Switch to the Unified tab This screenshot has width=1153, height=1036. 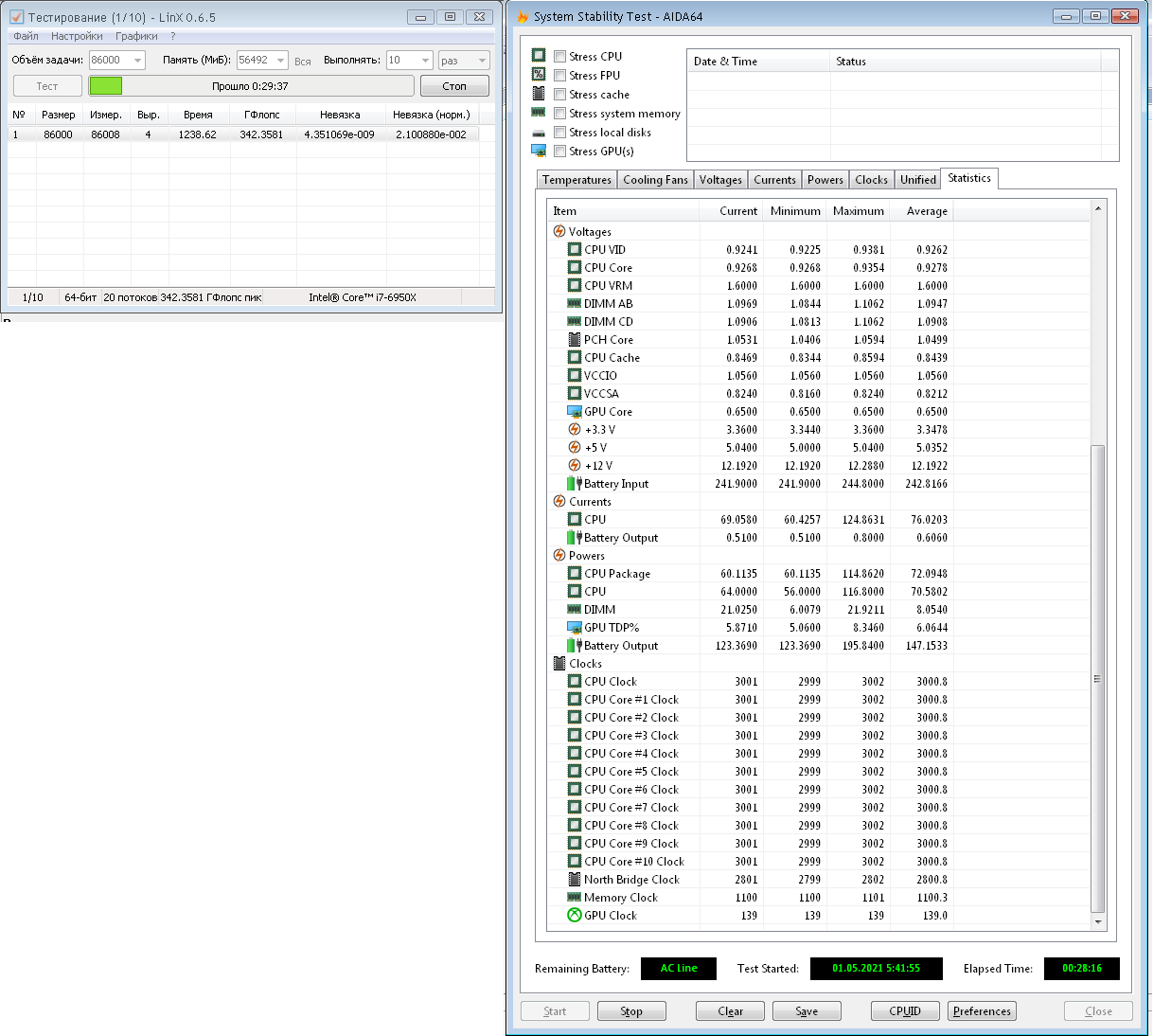pyautogui.click(x=917, y=180)
